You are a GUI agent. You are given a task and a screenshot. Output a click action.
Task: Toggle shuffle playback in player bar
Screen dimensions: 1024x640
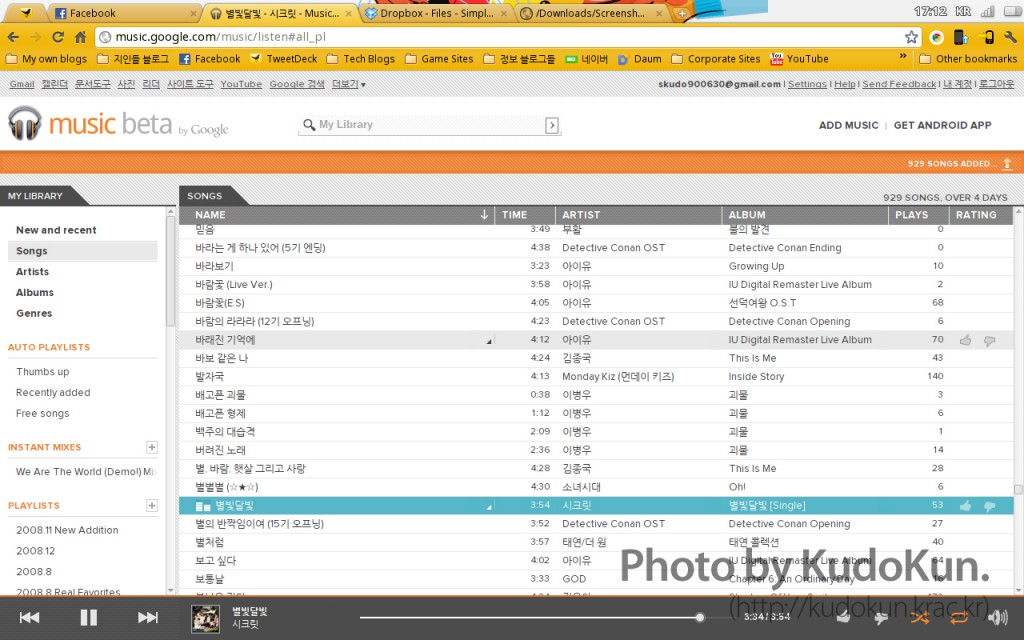(x=920, y=617)
